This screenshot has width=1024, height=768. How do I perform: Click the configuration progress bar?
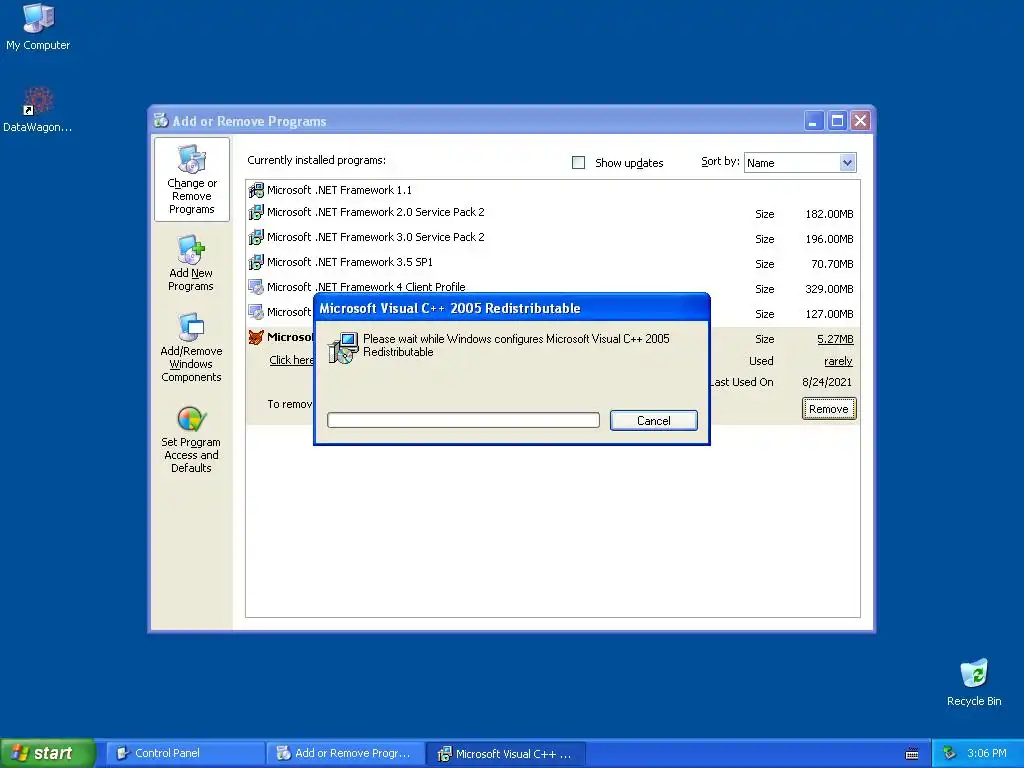click(463, 420)
